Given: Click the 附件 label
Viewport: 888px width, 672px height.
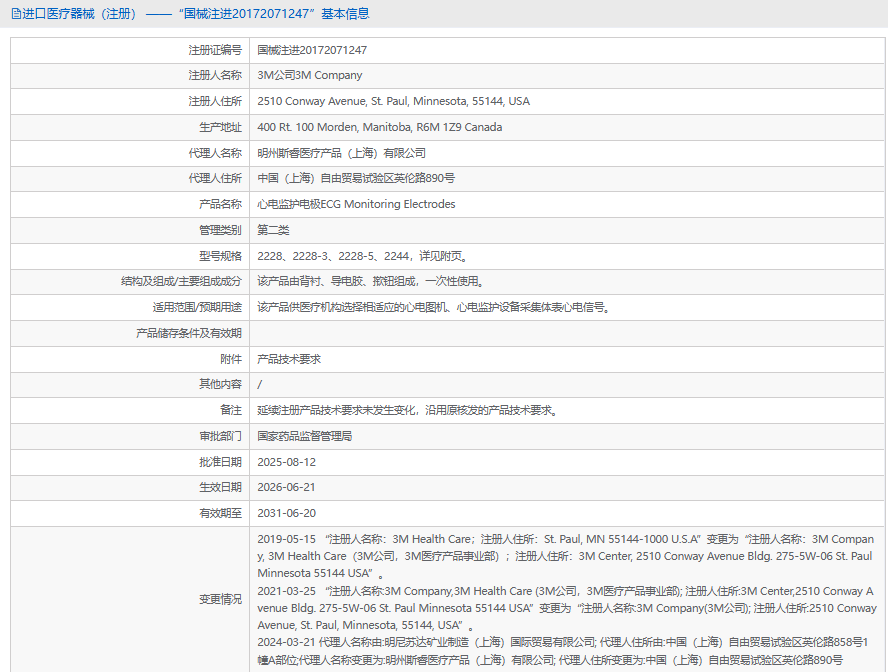Looking at the screenshot, I should pos(231,359).
